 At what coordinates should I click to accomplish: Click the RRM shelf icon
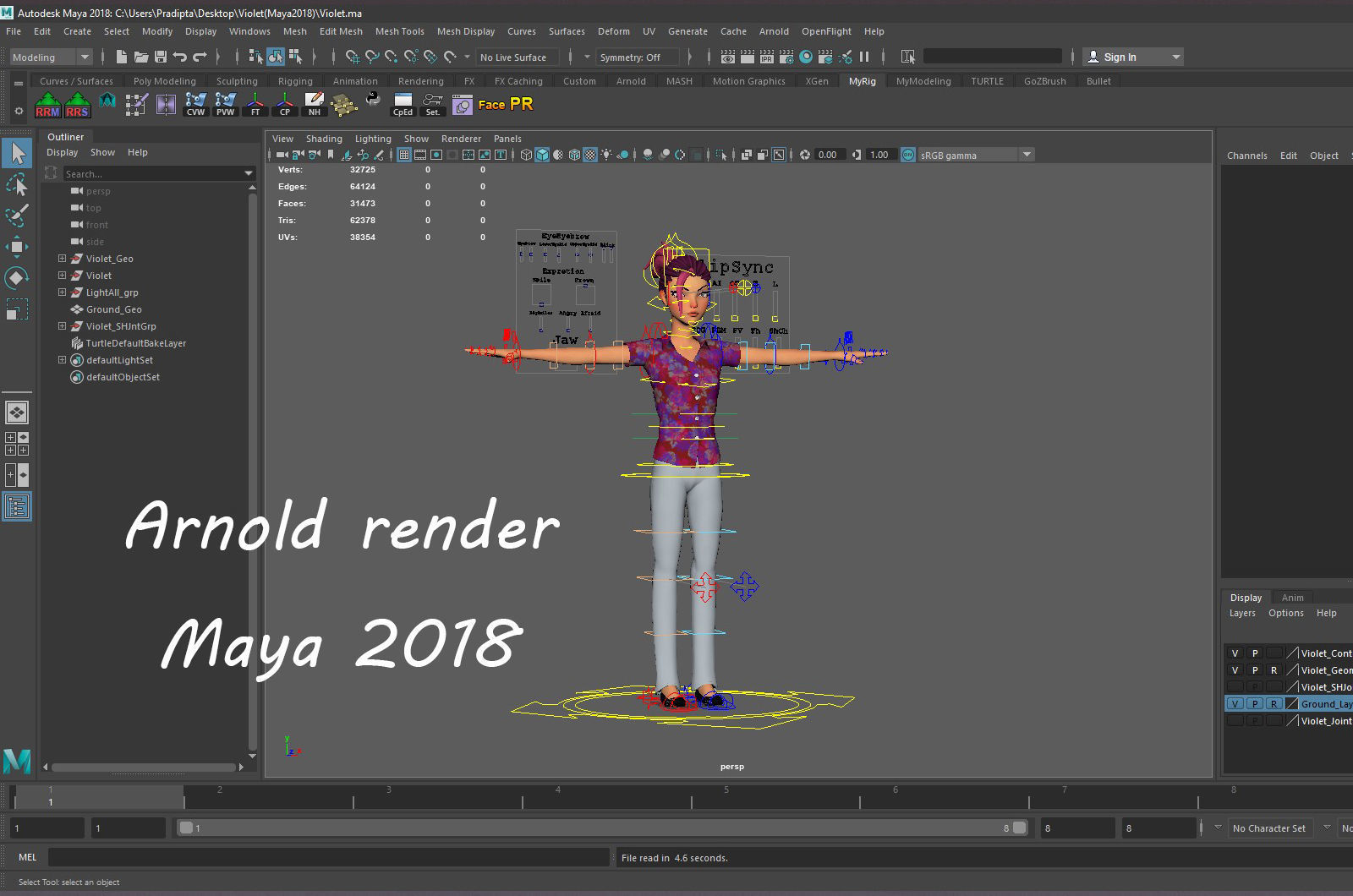point(47,105)
